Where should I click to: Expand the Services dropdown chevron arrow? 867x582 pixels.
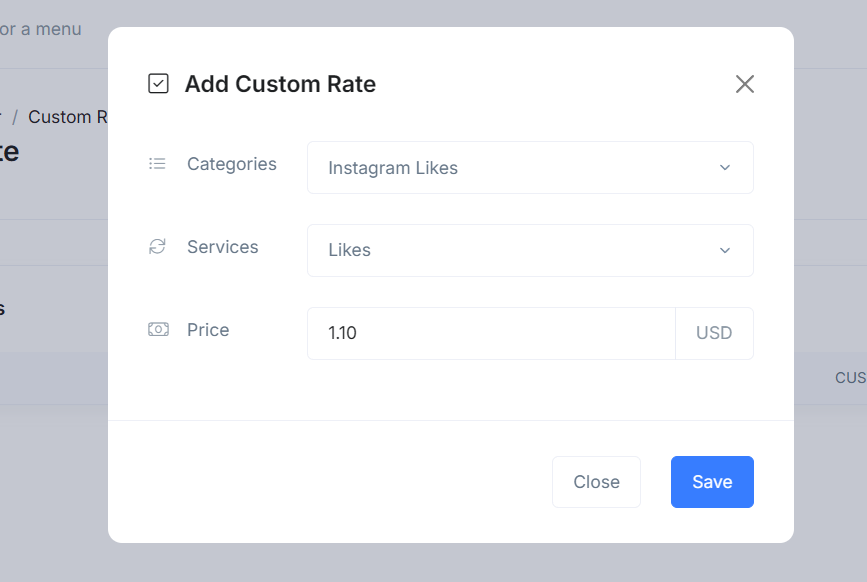tap(725, 250)
